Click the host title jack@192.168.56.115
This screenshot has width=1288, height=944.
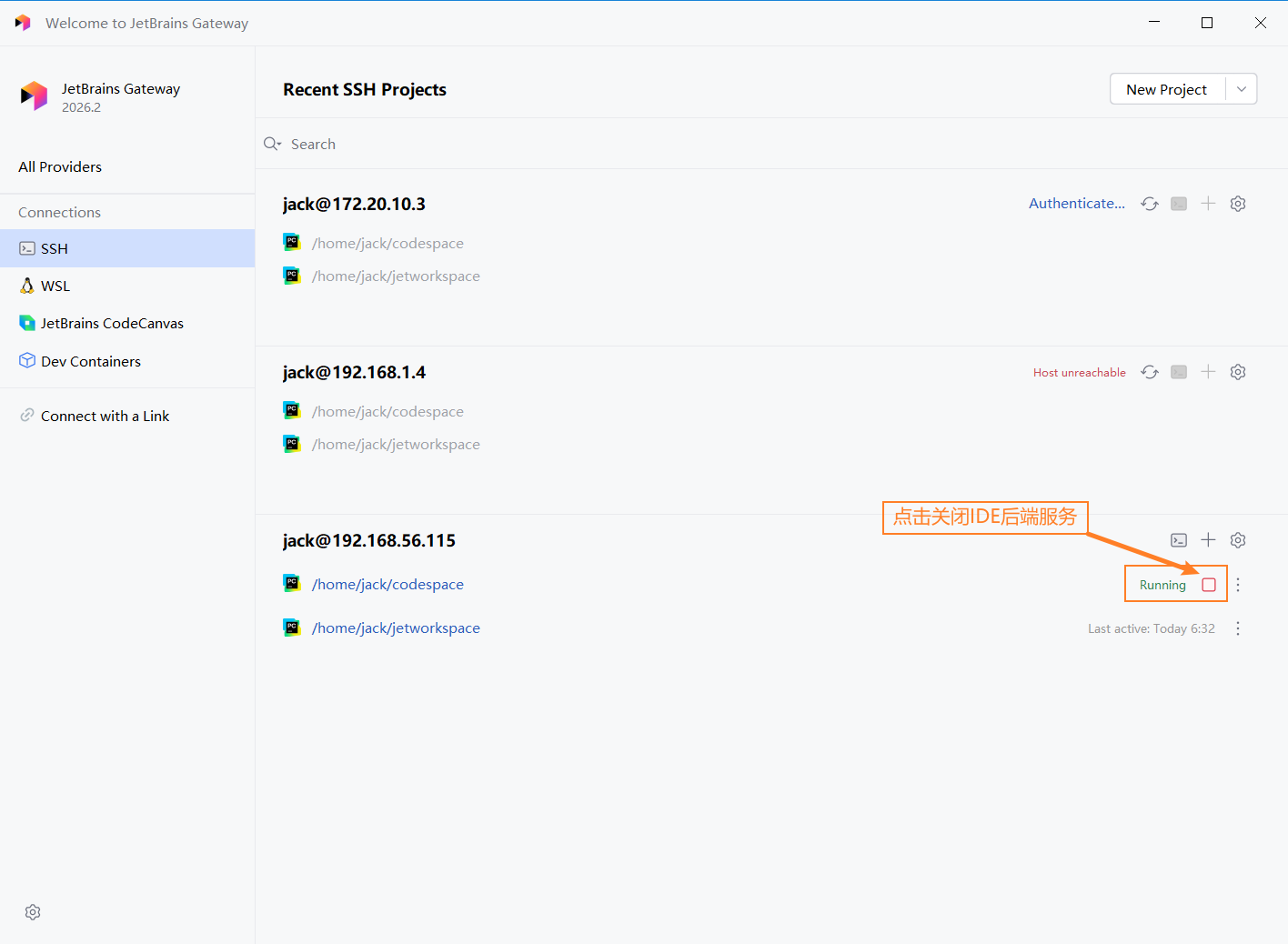click(369, 540)
